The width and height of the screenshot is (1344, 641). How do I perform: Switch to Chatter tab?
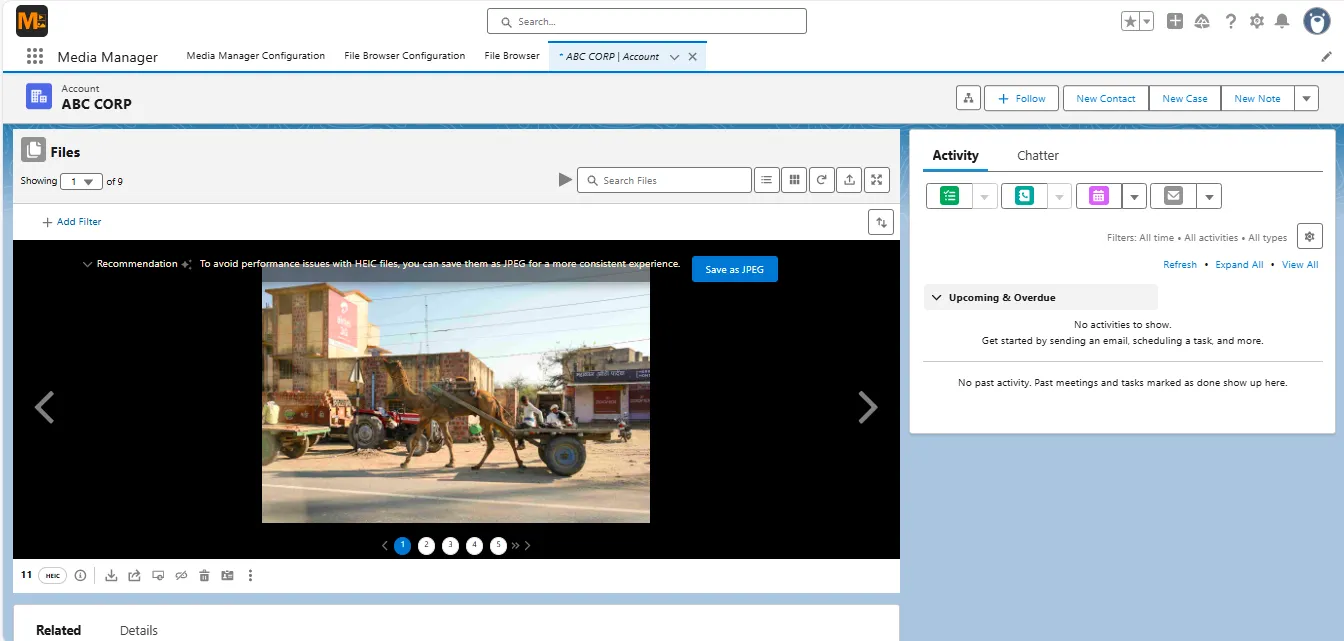pyautogui.click(x=1038, y=155)
